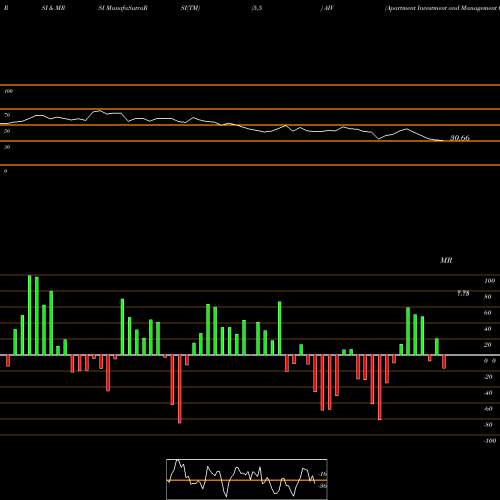
Task: Click the -16 label in mini chart
Action: pyautogui.click(x=323, y=474)
